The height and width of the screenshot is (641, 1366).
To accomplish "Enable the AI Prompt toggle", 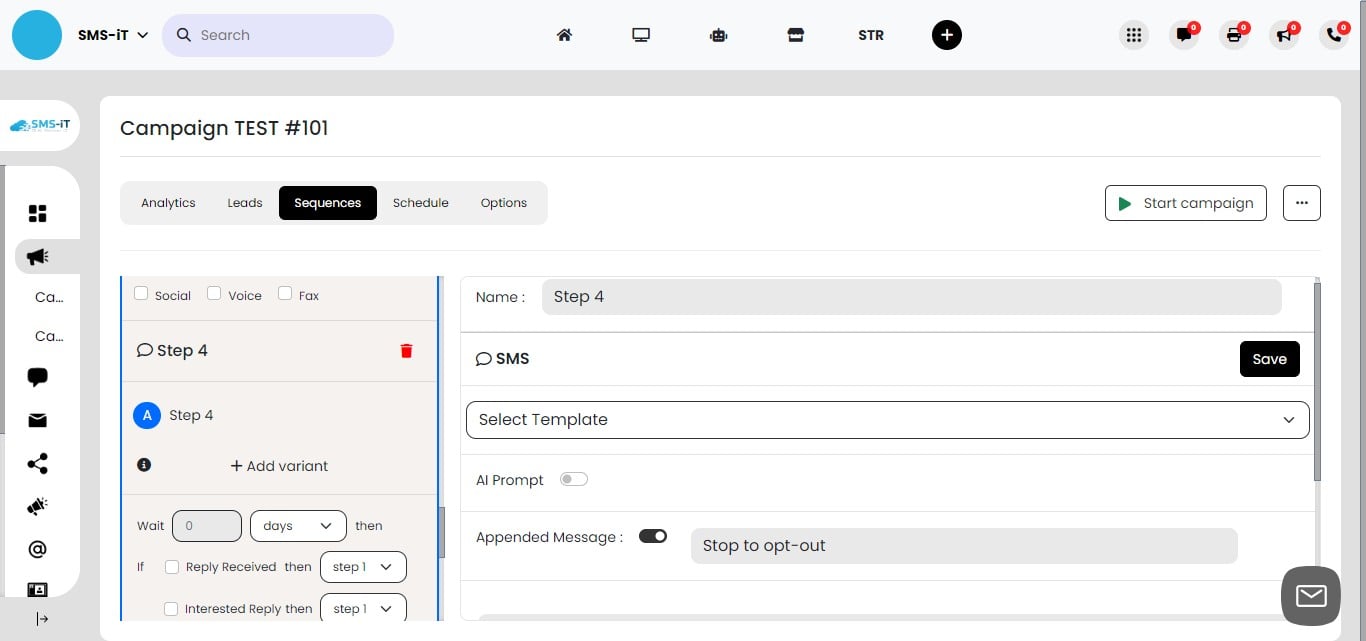I will point(574,479).
